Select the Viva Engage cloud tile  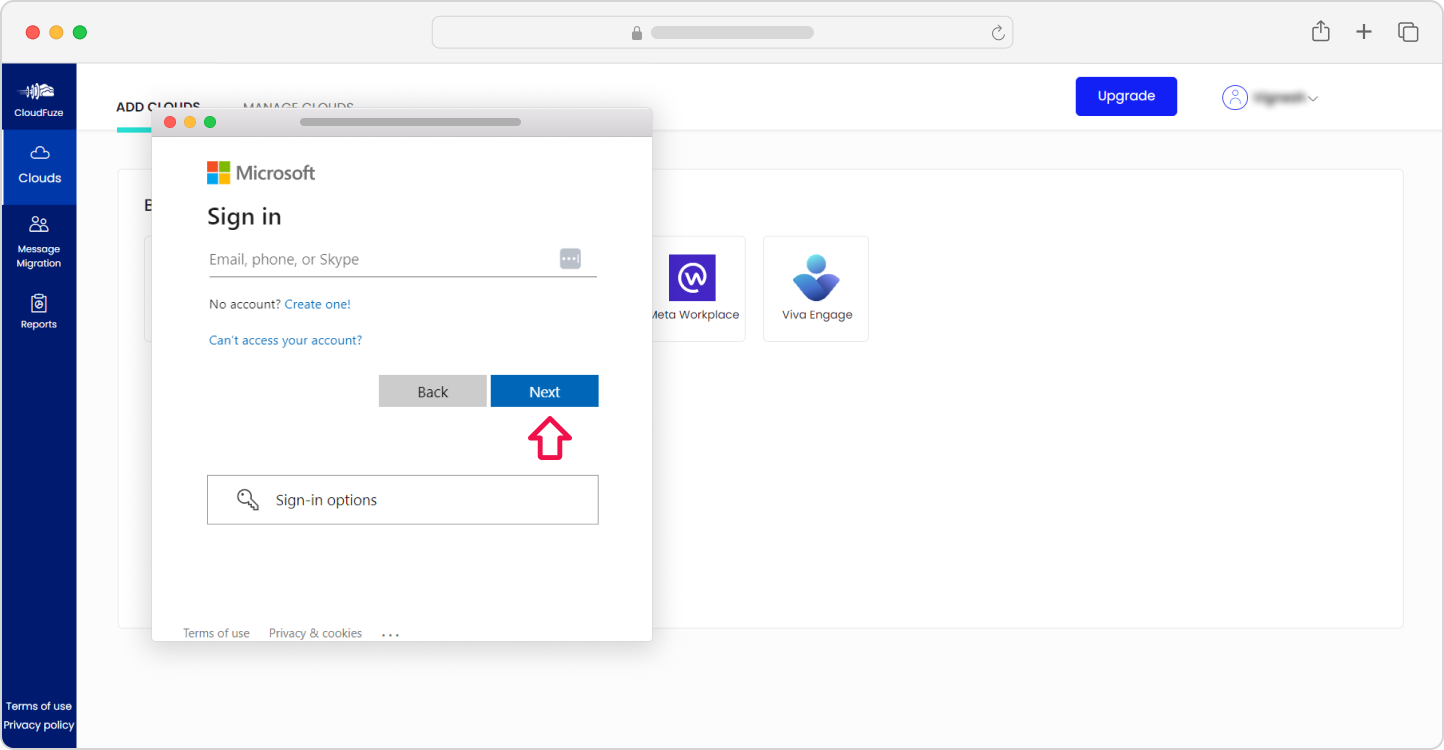coord(816,288)
